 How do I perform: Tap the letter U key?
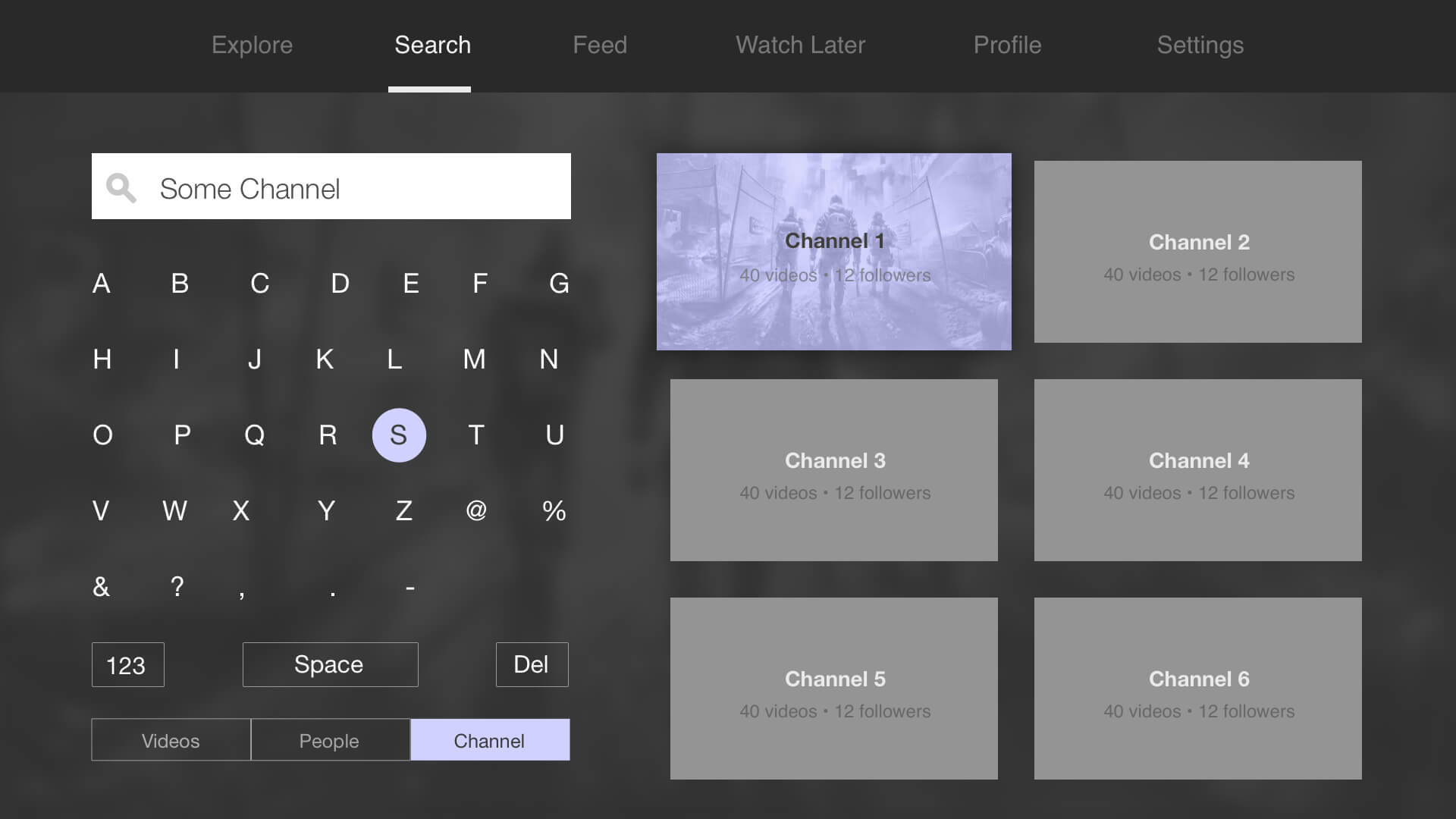pos(555,435)
